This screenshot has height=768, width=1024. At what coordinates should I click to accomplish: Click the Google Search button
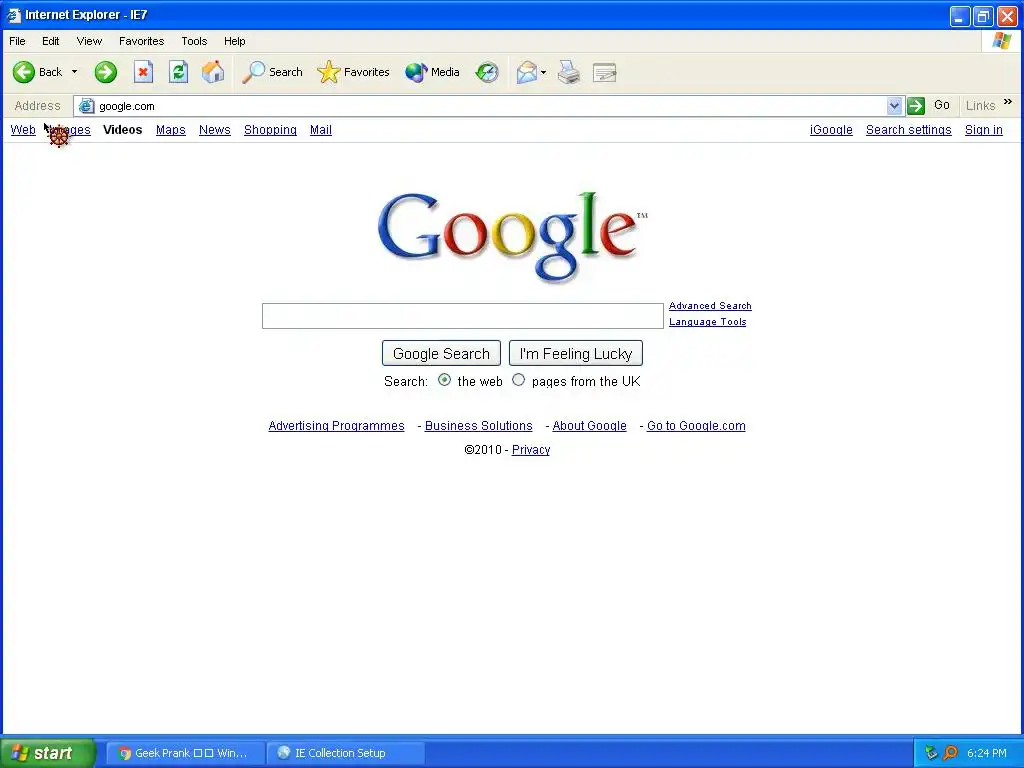pyautogui.click(x=441, y=353)
